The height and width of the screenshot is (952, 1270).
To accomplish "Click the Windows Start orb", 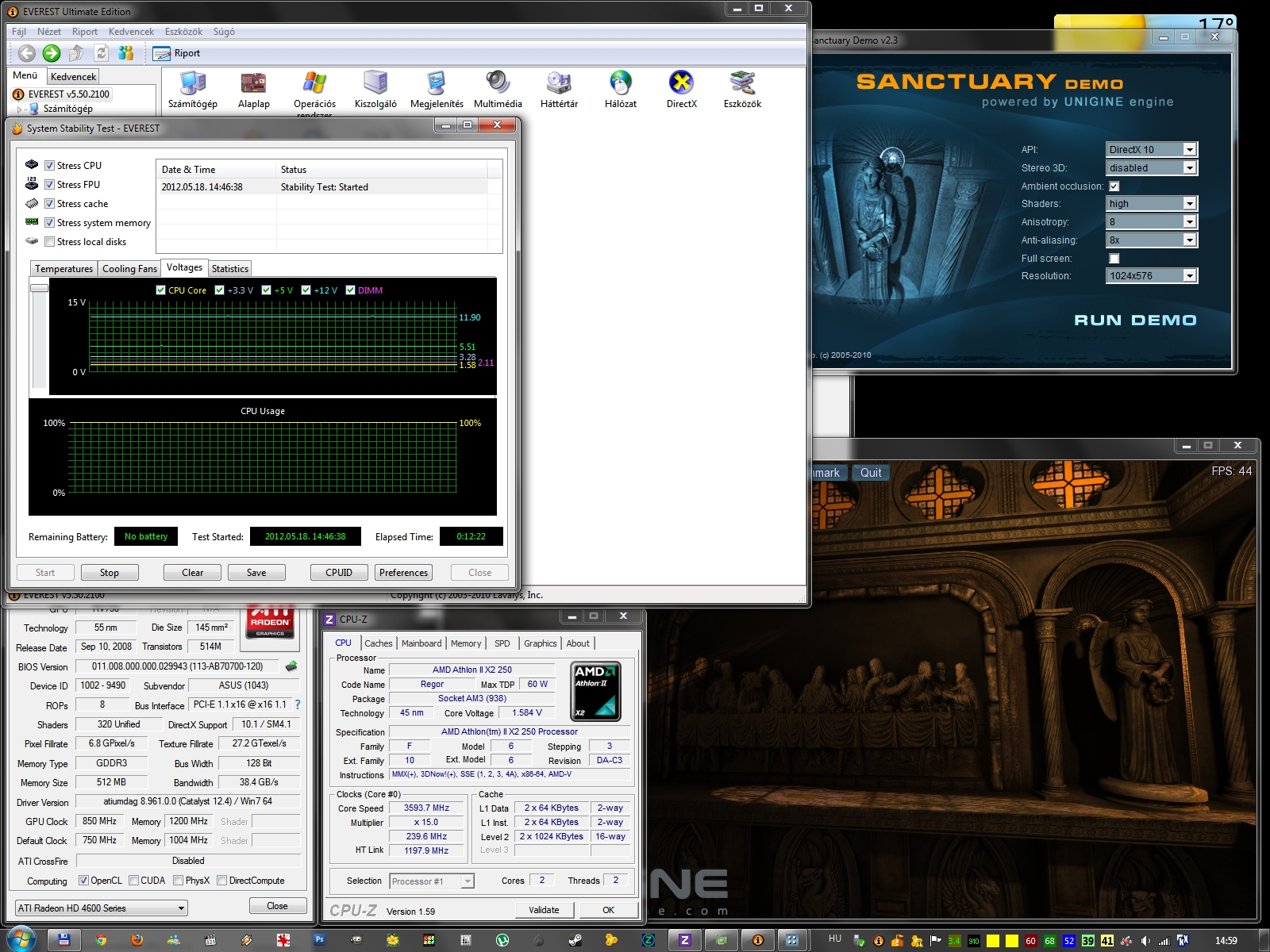I will (x=21, y=940).
